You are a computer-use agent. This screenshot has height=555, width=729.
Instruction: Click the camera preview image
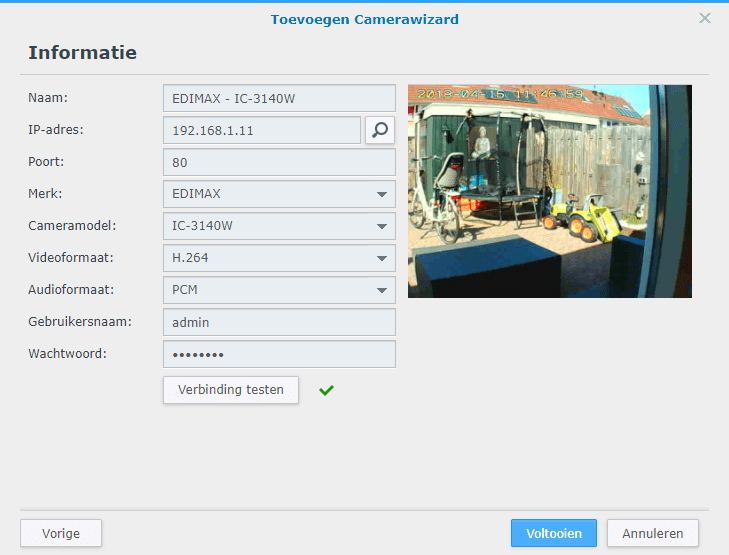[550, 191]
